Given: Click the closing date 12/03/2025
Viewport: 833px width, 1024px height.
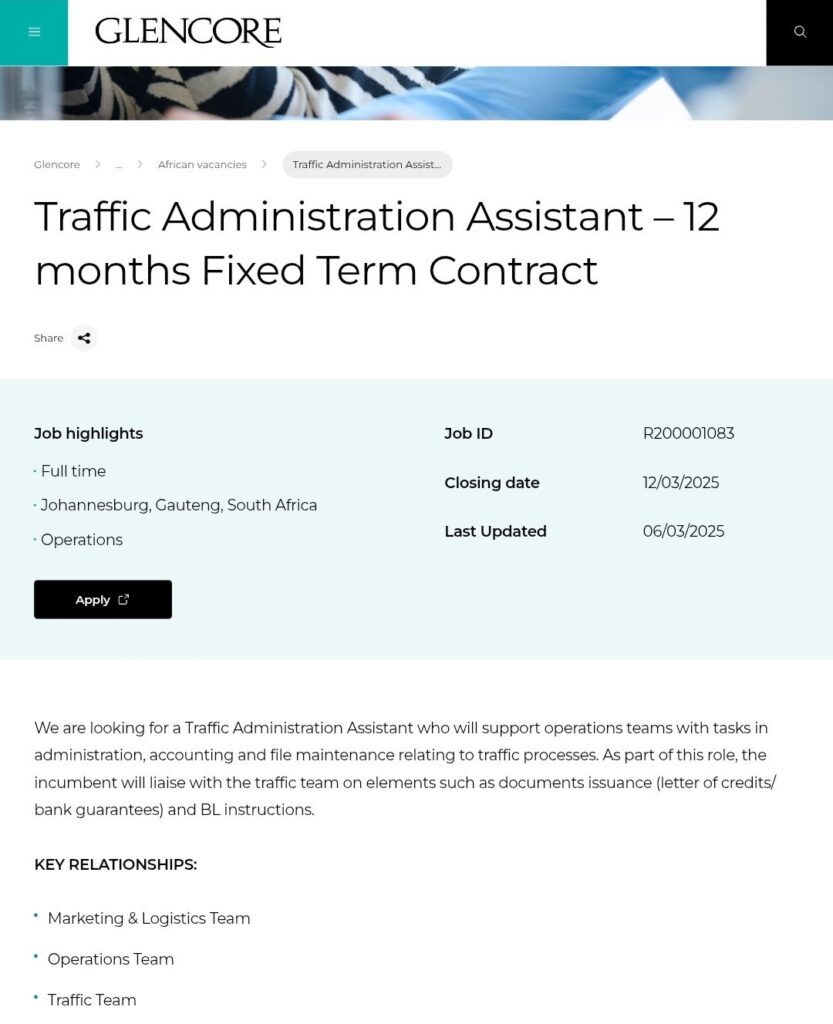Looking at the screenshot, I should pyautogui.click(x=680, y=482).
